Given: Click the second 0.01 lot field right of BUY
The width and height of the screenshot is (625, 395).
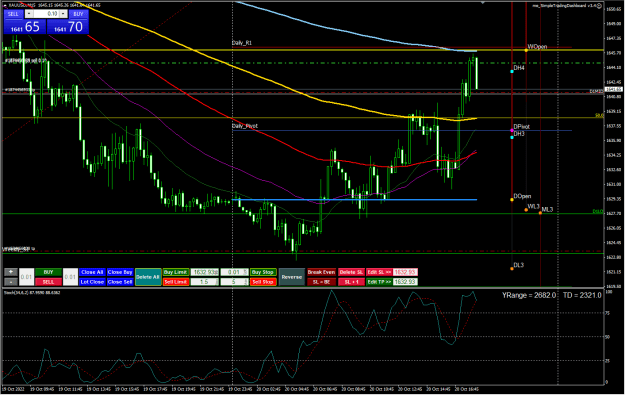Looking at the screenshot, I should 70,277.
